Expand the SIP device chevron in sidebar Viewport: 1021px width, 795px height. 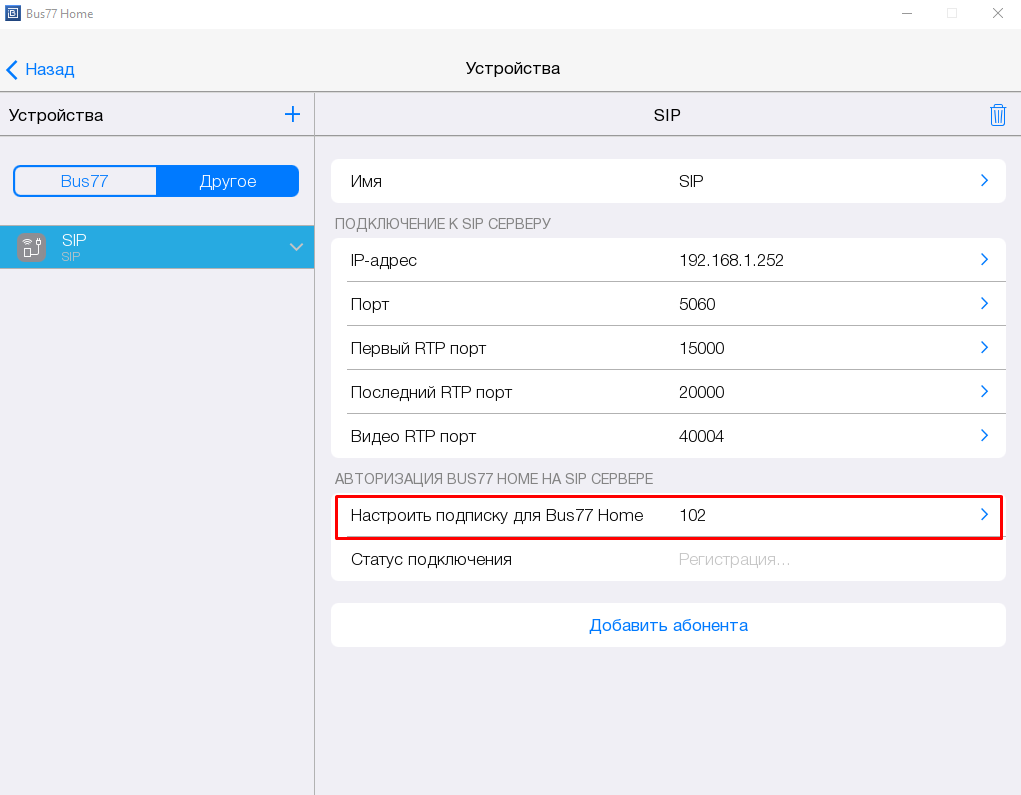tap(296, 247)
